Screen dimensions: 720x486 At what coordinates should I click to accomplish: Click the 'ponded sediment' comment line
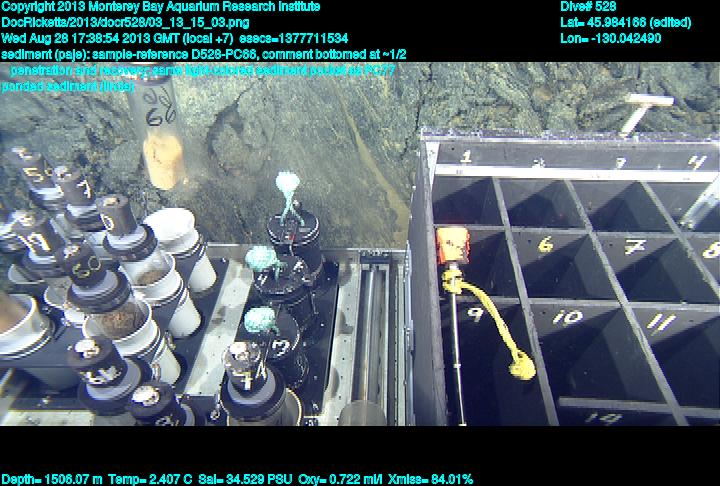[x=68, y=86]
